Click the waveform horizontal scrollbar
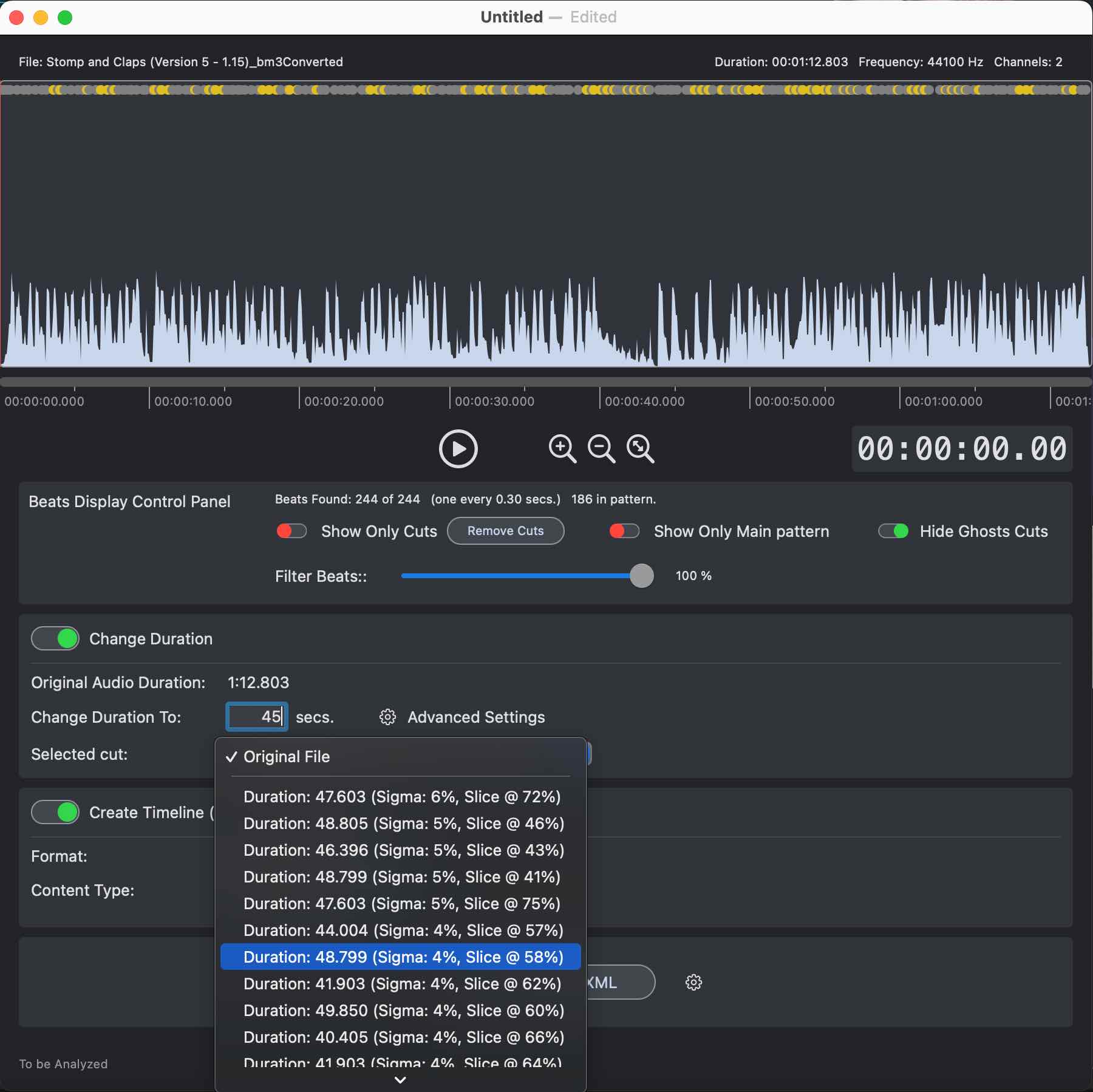1093x1092 pixels. 546,382
